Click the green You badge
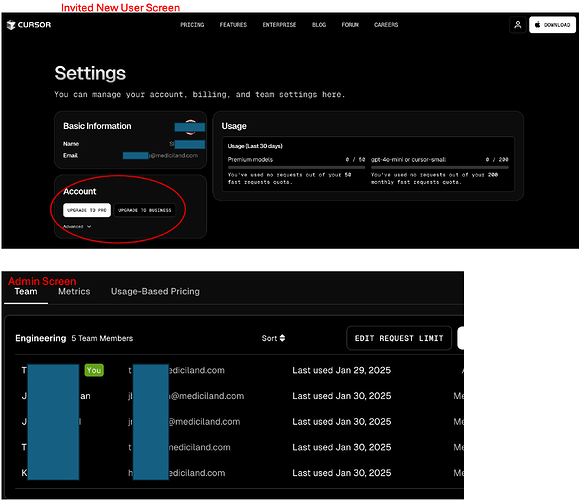This screenshot has height=500, width=584. (94, 370)
